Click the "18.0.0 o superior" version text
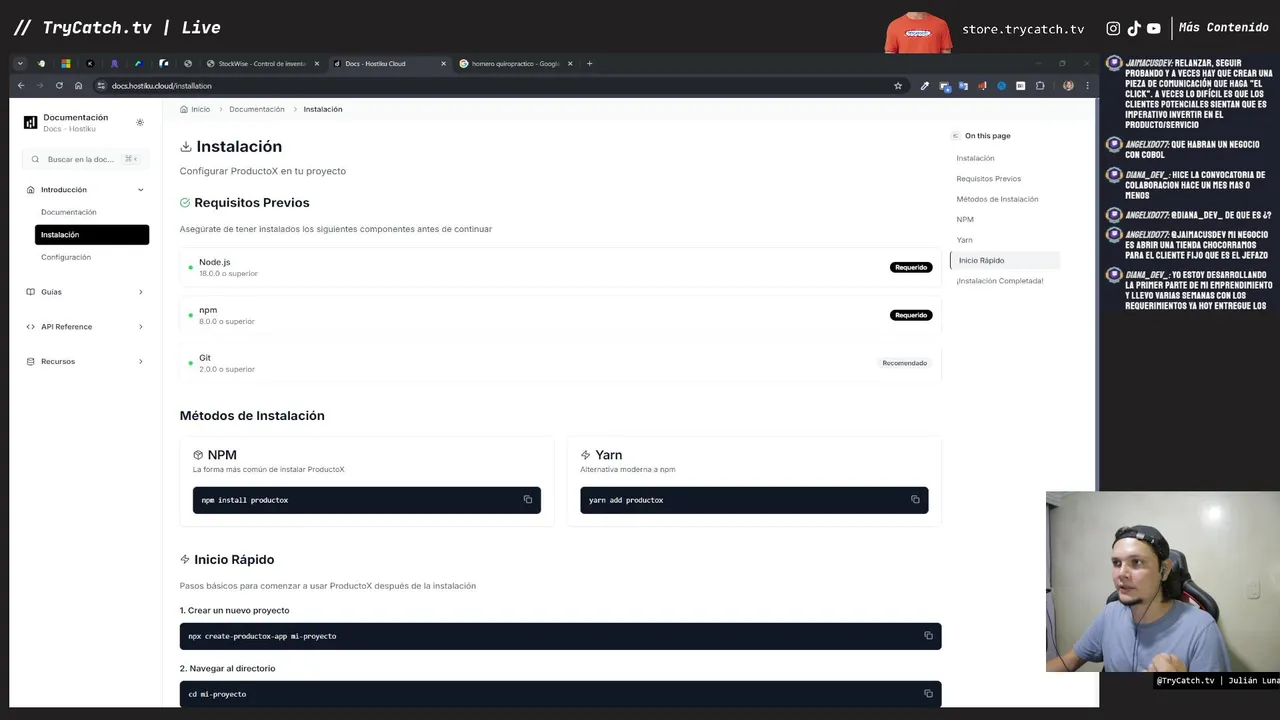 click(x=228, y=273)
